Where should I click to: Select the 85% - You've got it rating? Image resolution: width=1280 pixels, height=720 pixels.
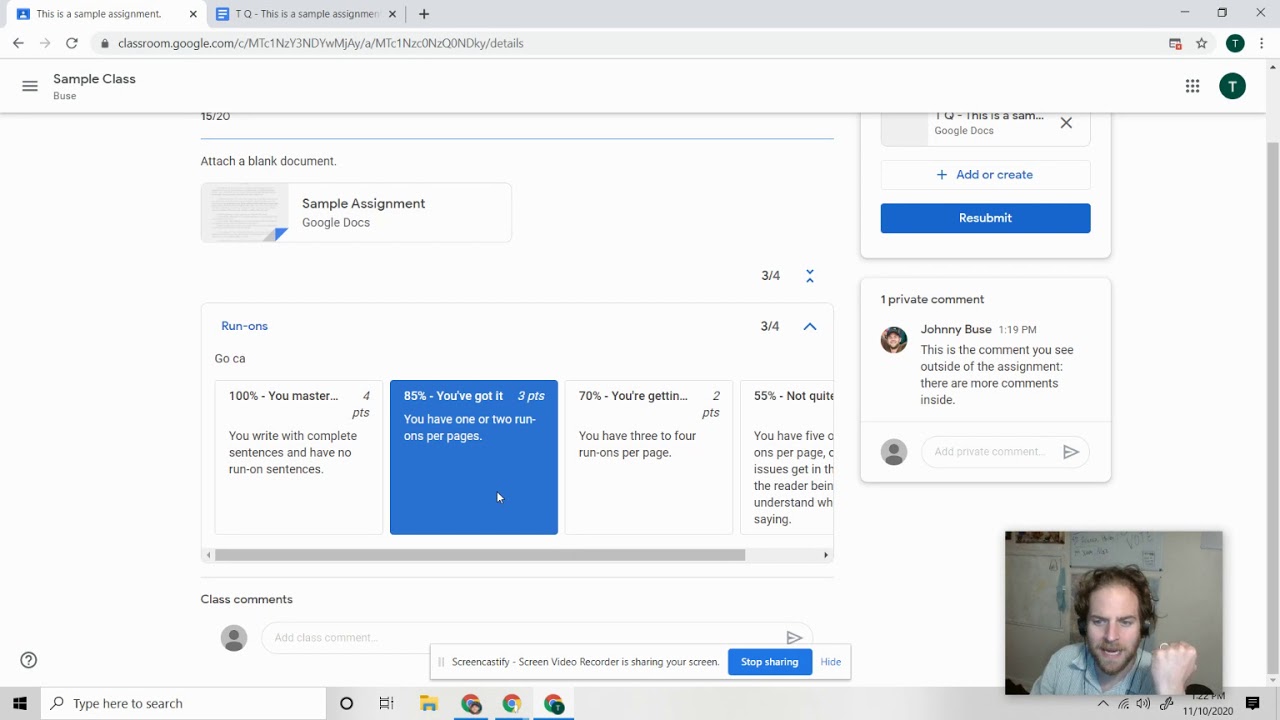click(x=474, y=457)
